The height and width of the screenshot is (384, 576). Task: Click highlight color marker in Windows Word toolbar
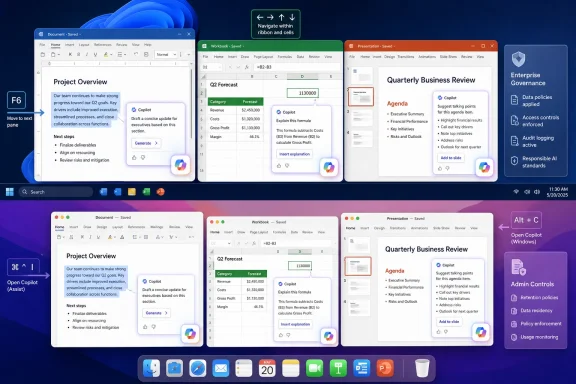(x=106, y=54)
